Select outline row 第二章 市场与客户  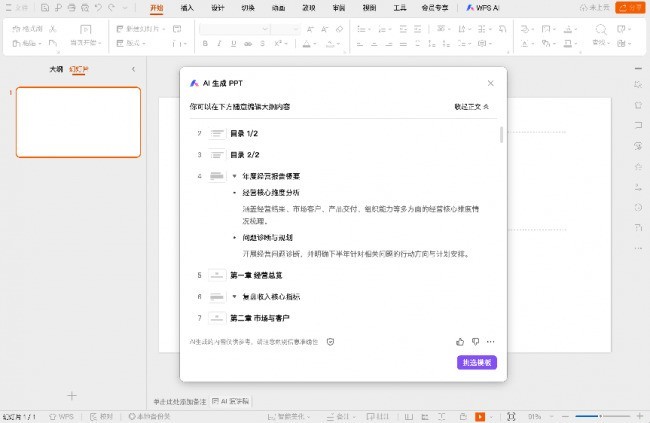[260, 318]
